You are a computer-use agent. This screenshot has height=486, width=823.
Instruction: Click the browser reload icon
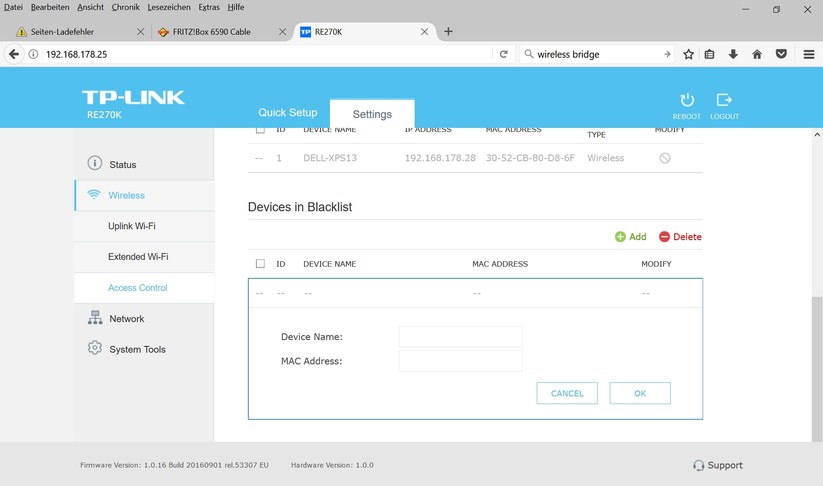(x=504, y=54)
